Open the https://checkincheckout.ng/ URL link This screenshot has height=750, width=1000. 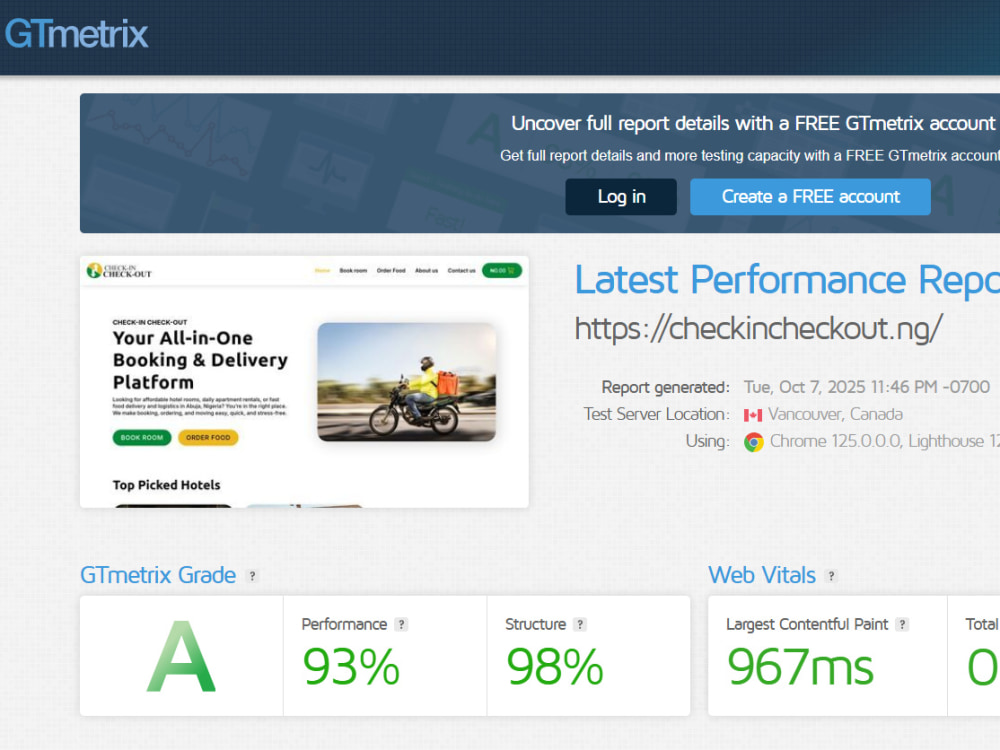[758, 329]
